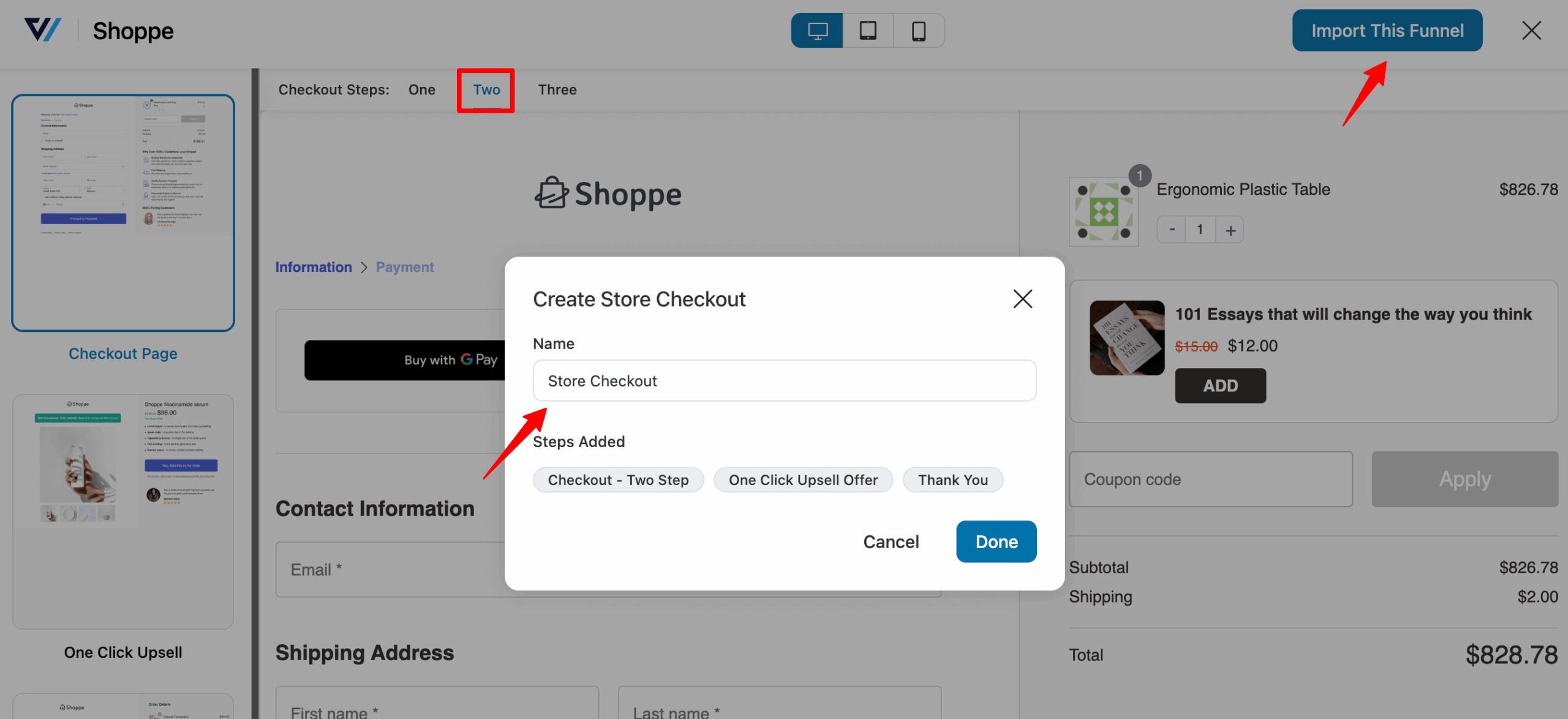This screenshot has width=1568, height=719.
Task: Switch to mobile preview icon
Action: (918, 31)
